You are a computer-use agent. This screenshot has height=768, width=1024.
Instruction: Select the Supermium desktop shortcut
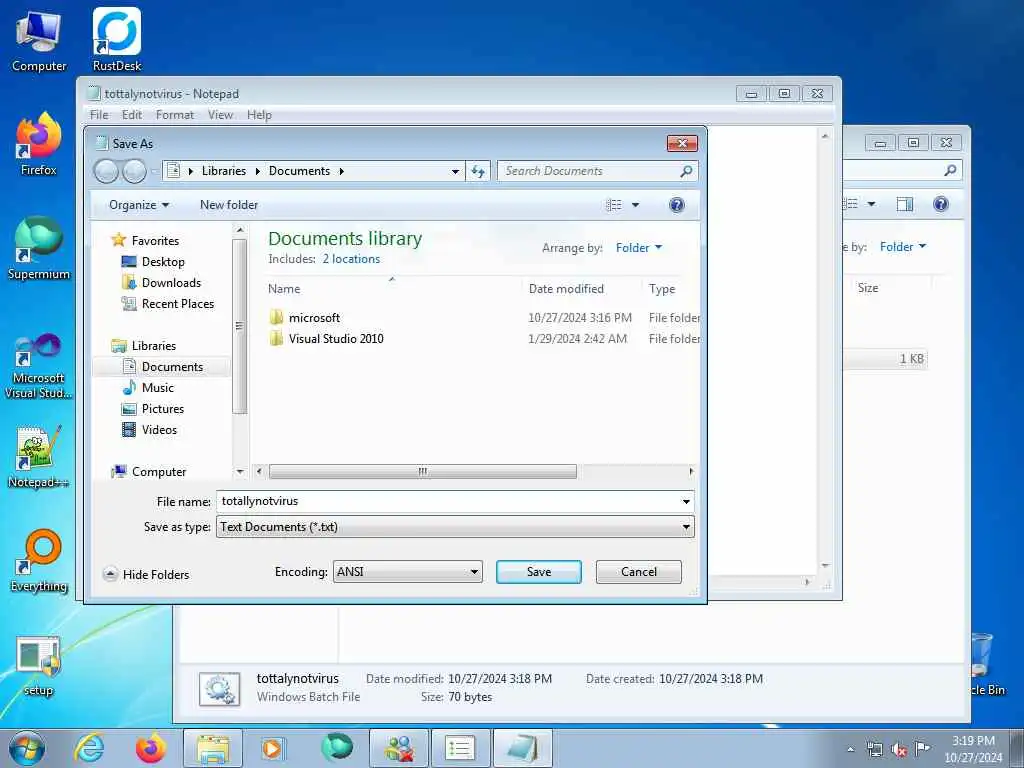[x=39, y=248]
